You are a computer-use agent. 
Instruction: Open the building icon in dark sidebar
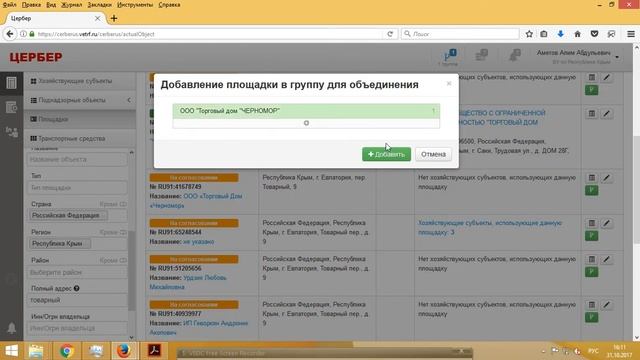point(11,83)
